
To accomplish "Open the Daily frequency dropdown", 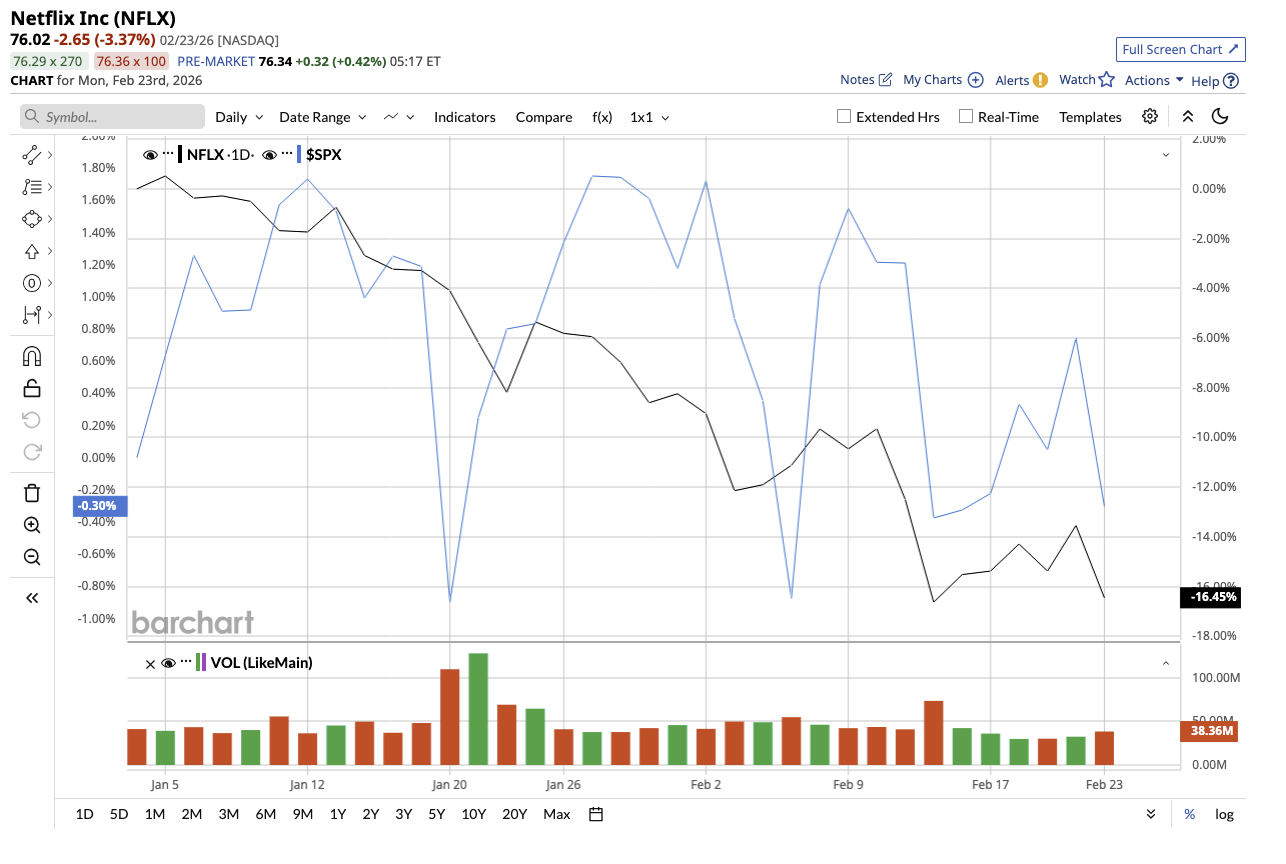I will (x=239, y=117).
